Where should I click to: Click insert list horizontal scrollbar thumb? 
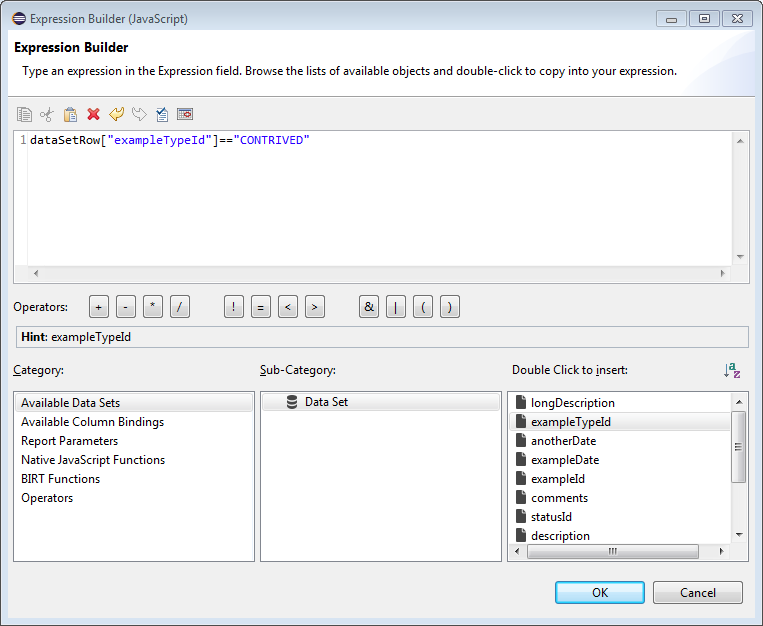click(613, 552)
